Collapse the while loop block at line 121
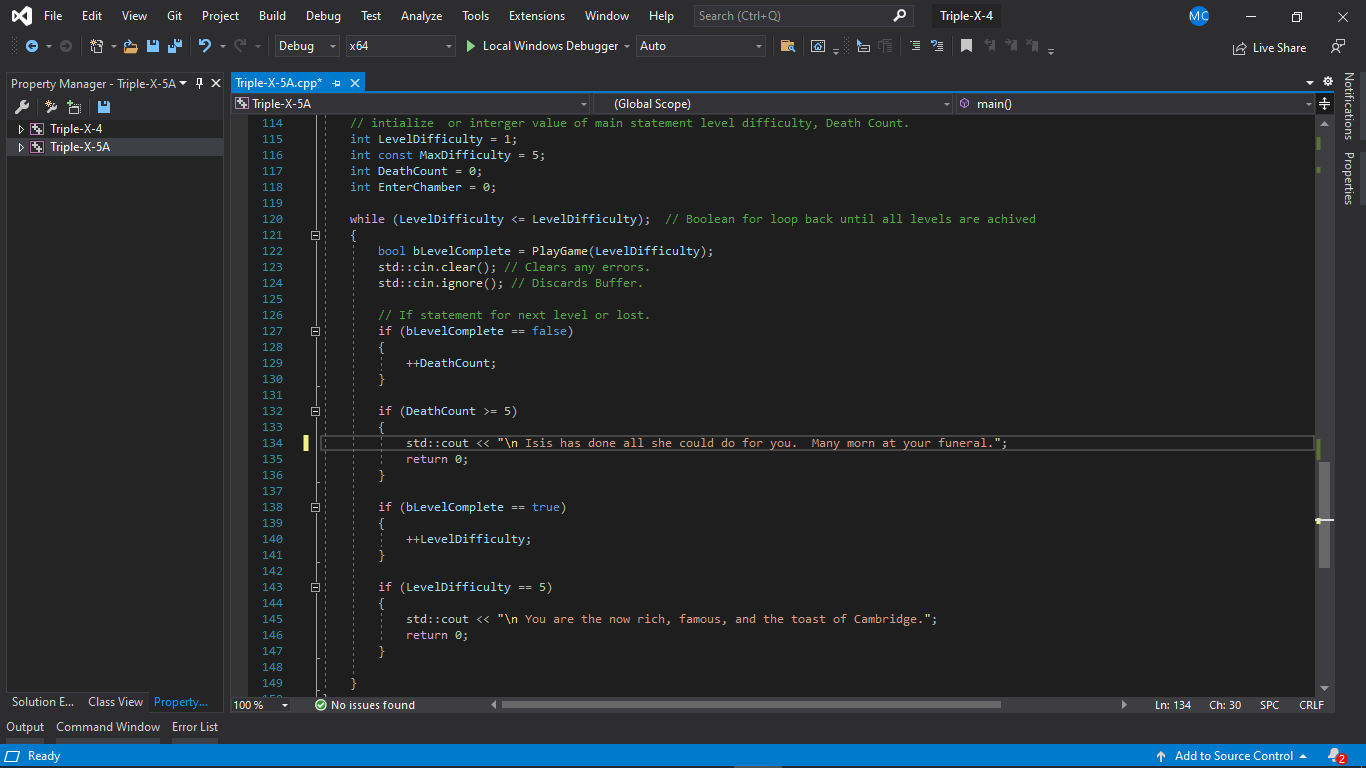 click(x=315, y=235)
